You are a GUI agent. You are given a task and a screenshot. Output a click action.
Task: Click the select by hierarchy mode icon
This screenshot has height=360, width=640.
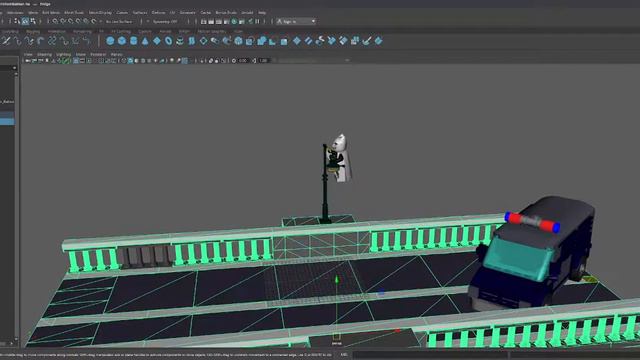point(17,21)
